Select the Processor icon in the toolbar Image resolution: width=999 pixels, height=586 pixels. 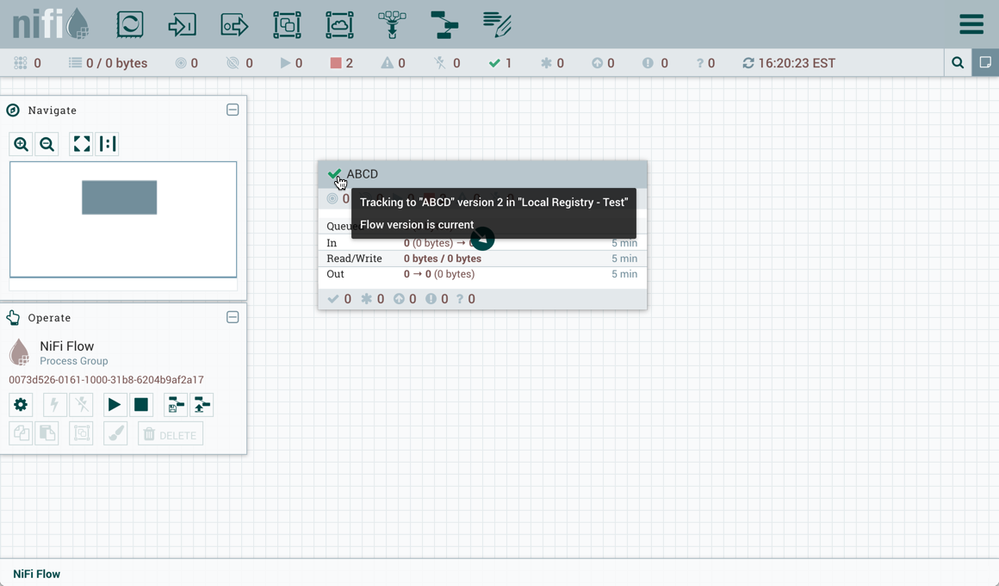tap(130, 24)
